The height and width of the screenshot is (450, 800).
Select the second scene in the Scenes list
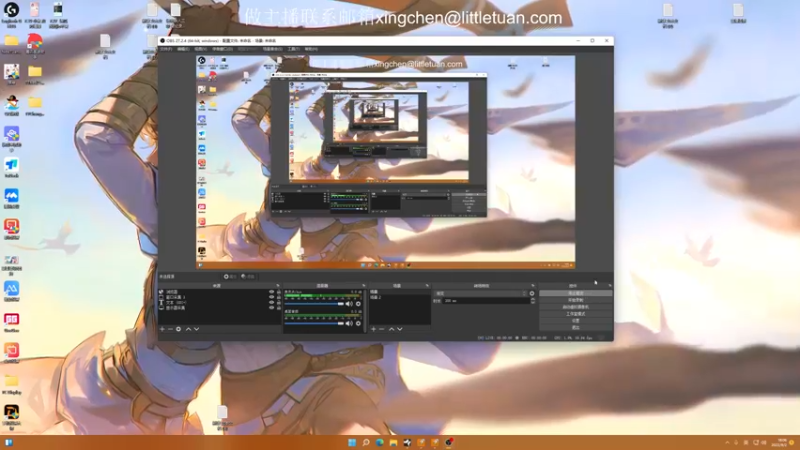[400, 297]
